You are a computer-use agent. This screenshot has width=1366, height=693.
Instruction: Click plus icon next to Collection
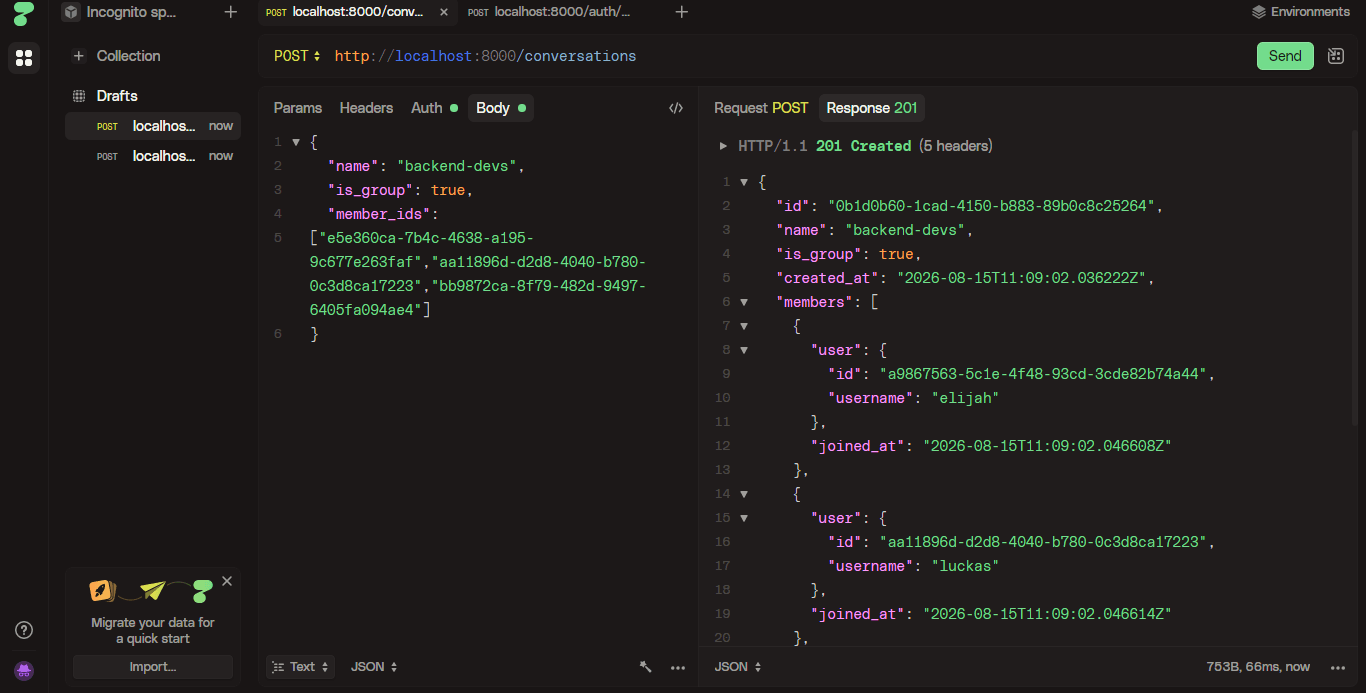coord(79,56)
